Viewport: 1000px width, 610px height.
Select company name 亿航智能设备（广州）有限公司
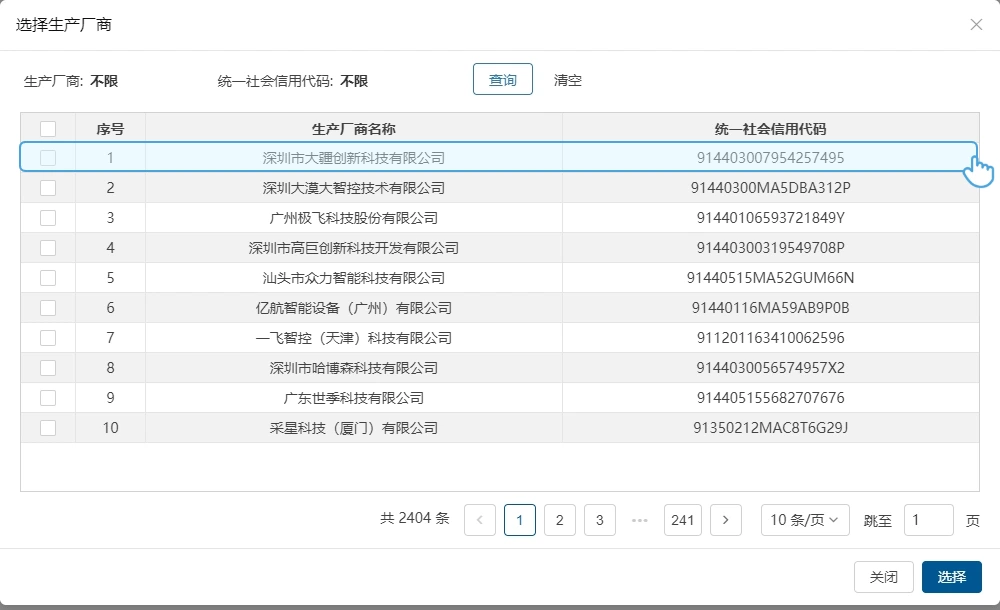354,308
